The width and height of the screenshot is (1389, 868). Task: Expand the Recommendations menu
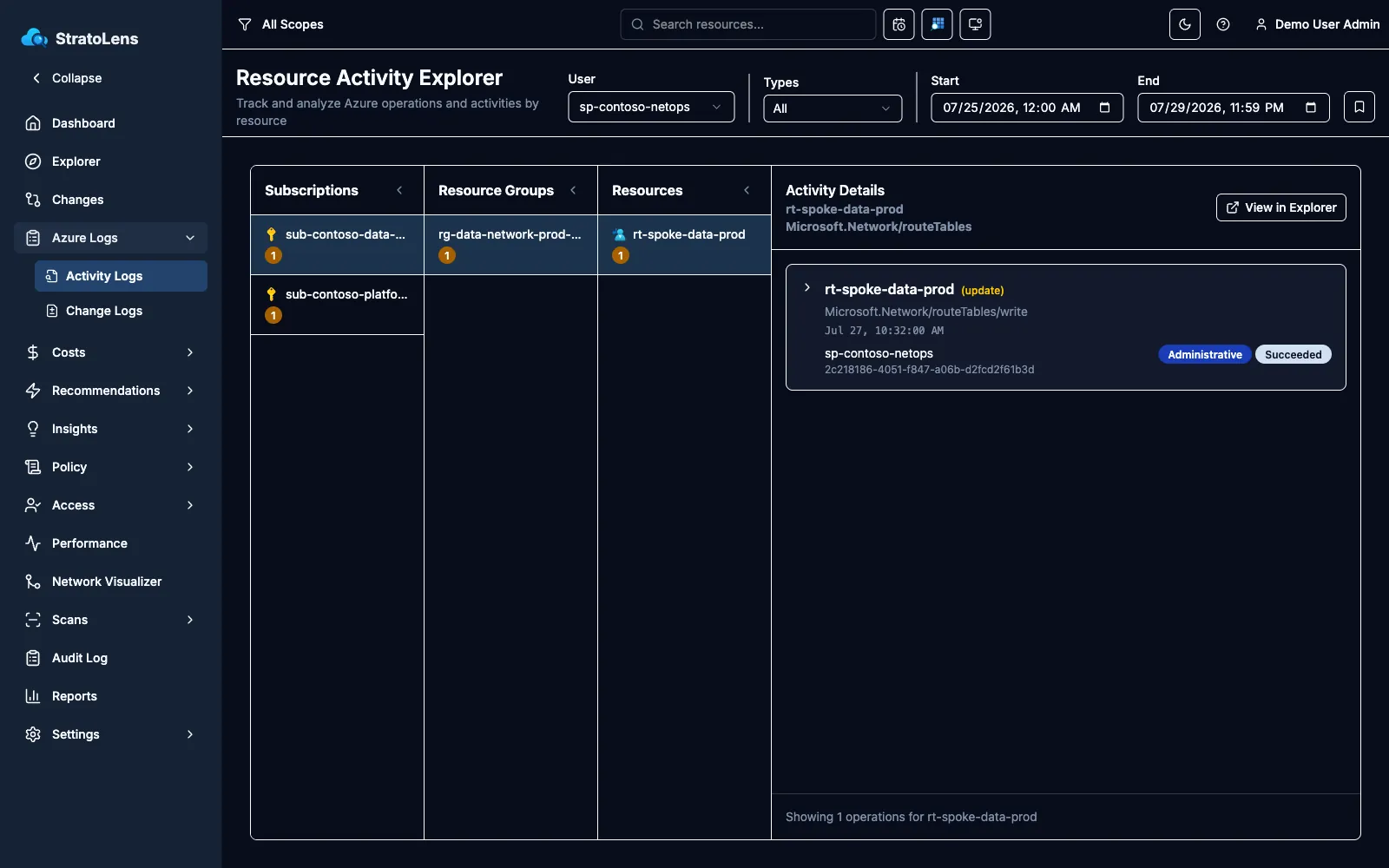click(110, 391)
